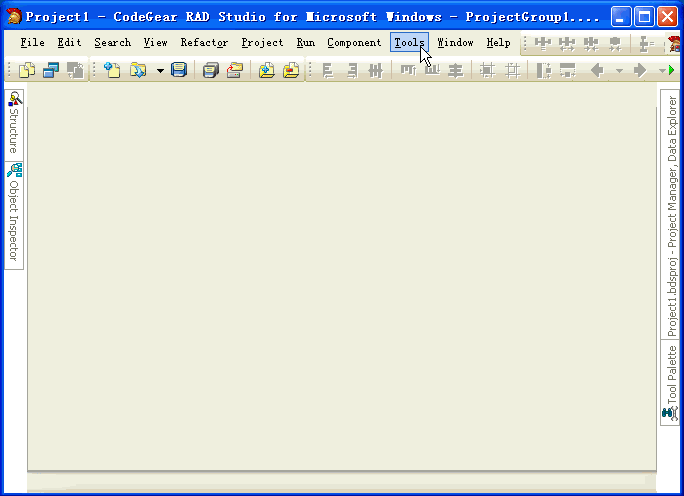Open the File menu
Screen dimensions: 684x496
point(32,42)
